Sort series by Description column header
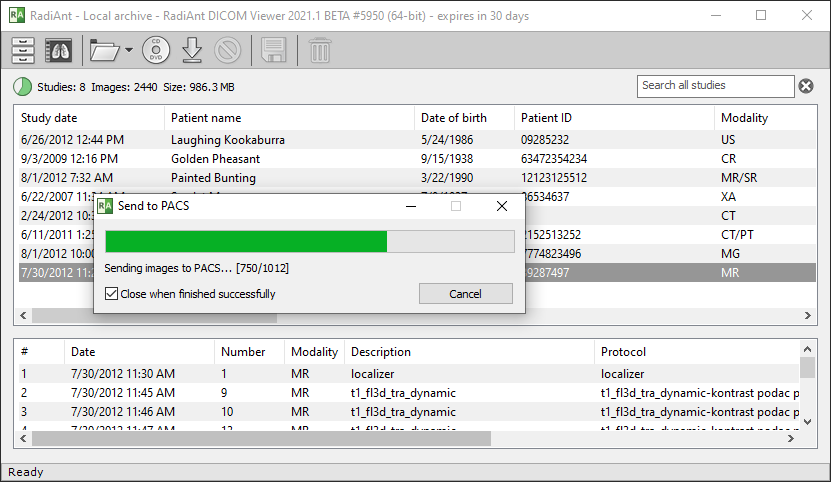Screen dimensions: 831x482 pyautogui.click(x=469, y=352)
